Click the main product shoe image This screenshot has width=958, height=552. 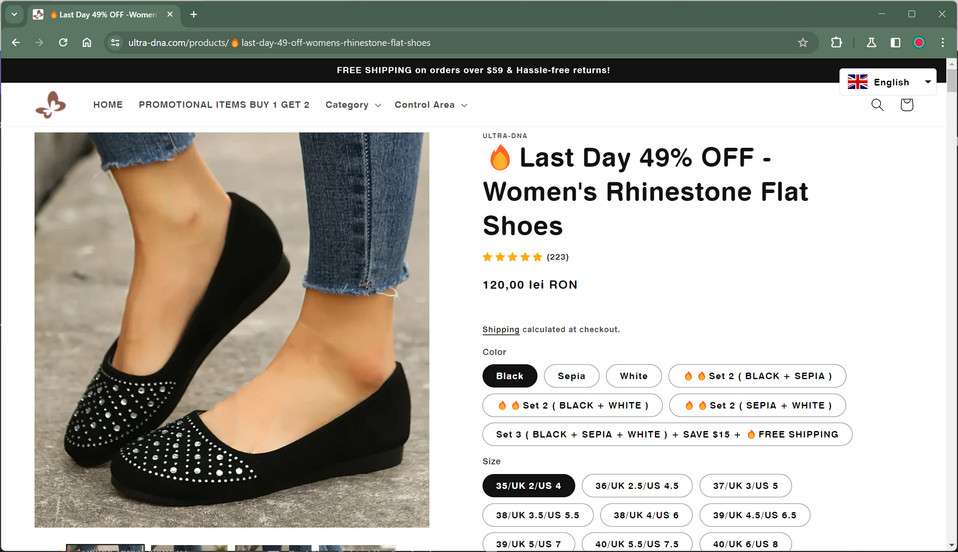point(232,329)
